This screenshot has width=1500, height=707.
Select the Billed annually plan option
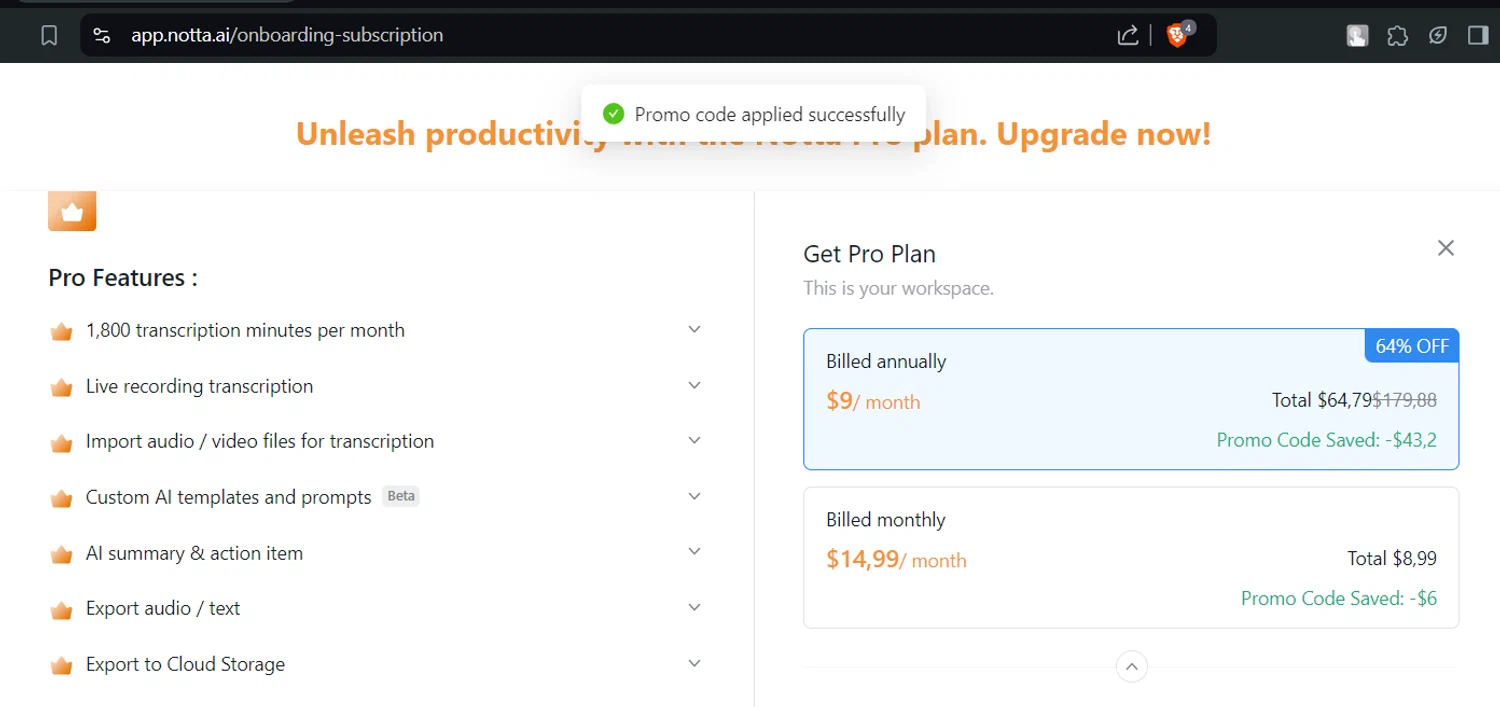pos(1130,399)
